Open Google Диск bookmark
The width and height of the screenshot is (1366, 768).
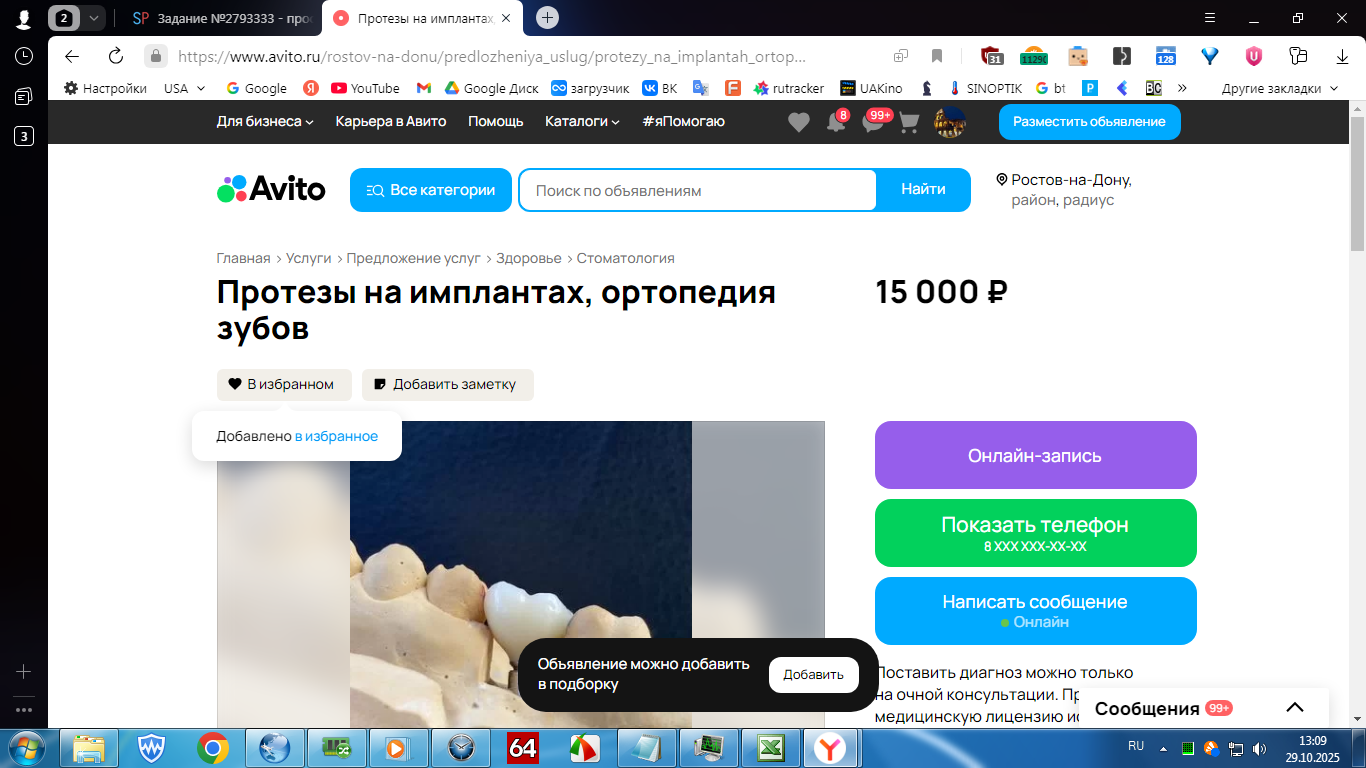click(x=491, y=88)
